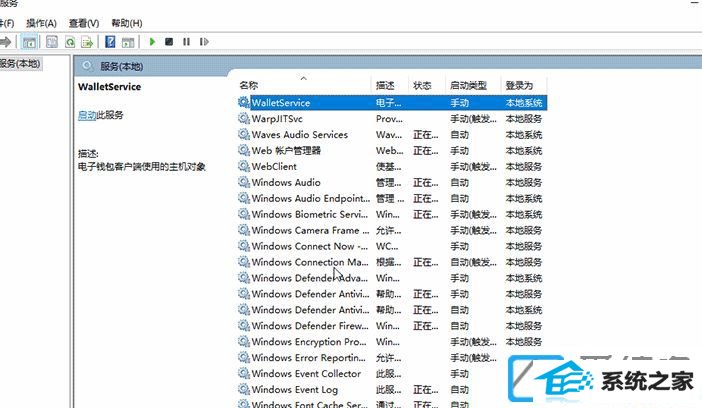The height and width of the screenshot is (408, 702).
Task: Click gear icon beside Waves Audio Services
Action: click(x=244, y=134)
